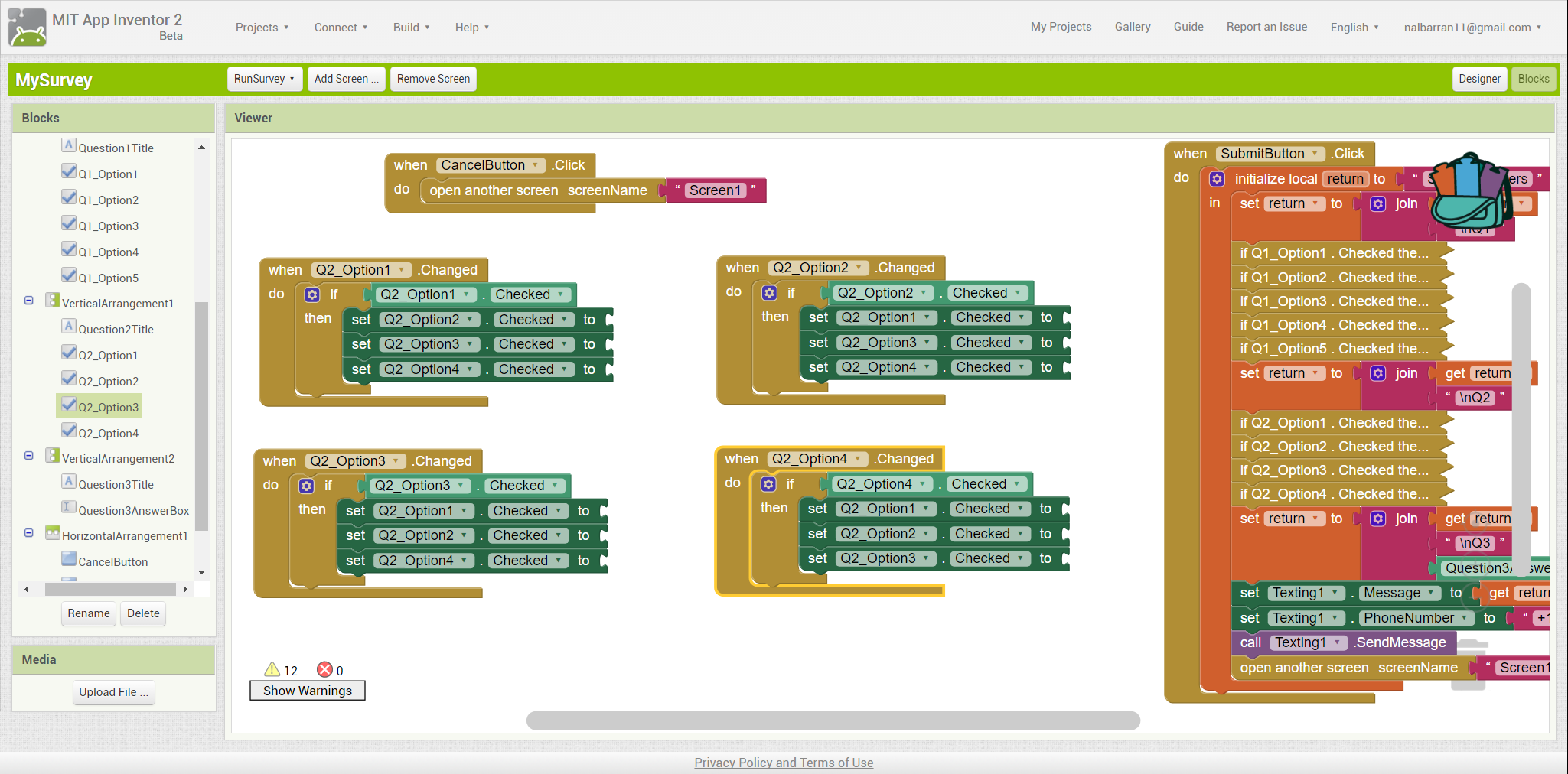Screen dimensions: 1568x774
Task: Click Delete component button
Action: pyautogui.click(x=143, y=613)
